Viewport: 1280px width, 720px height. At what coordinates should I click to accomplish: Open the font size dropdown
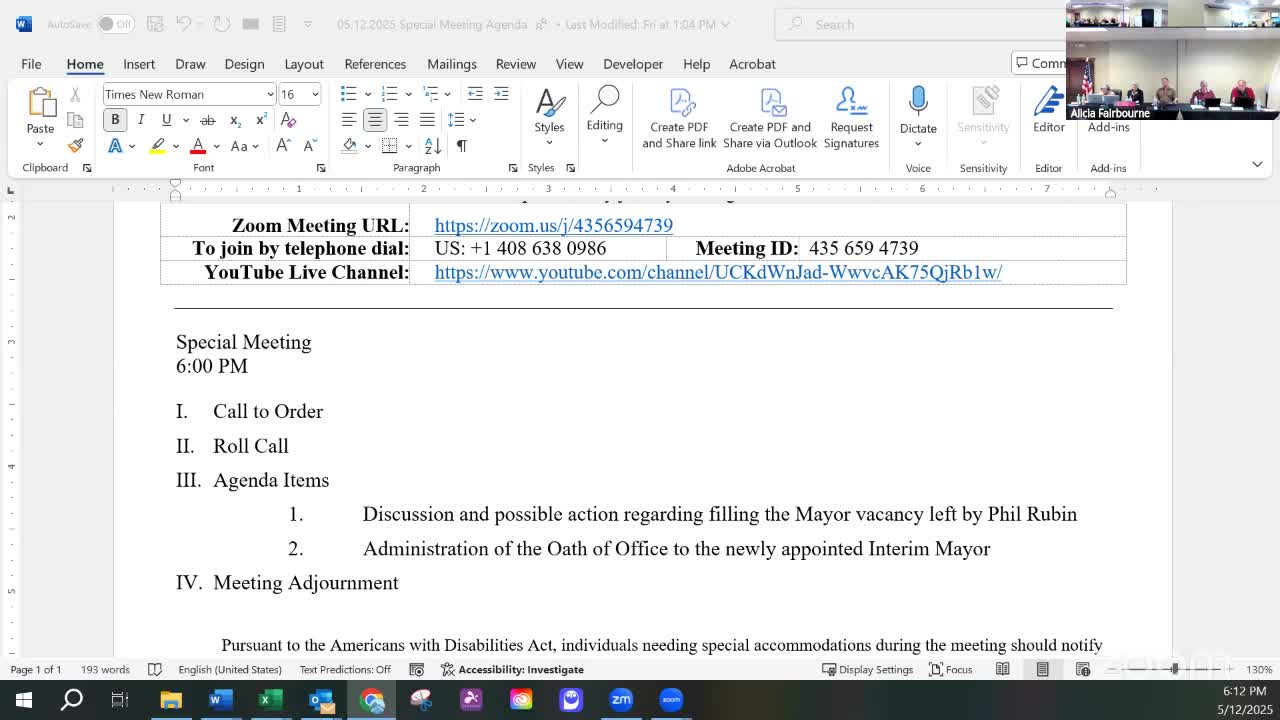(x=315, y=94)
